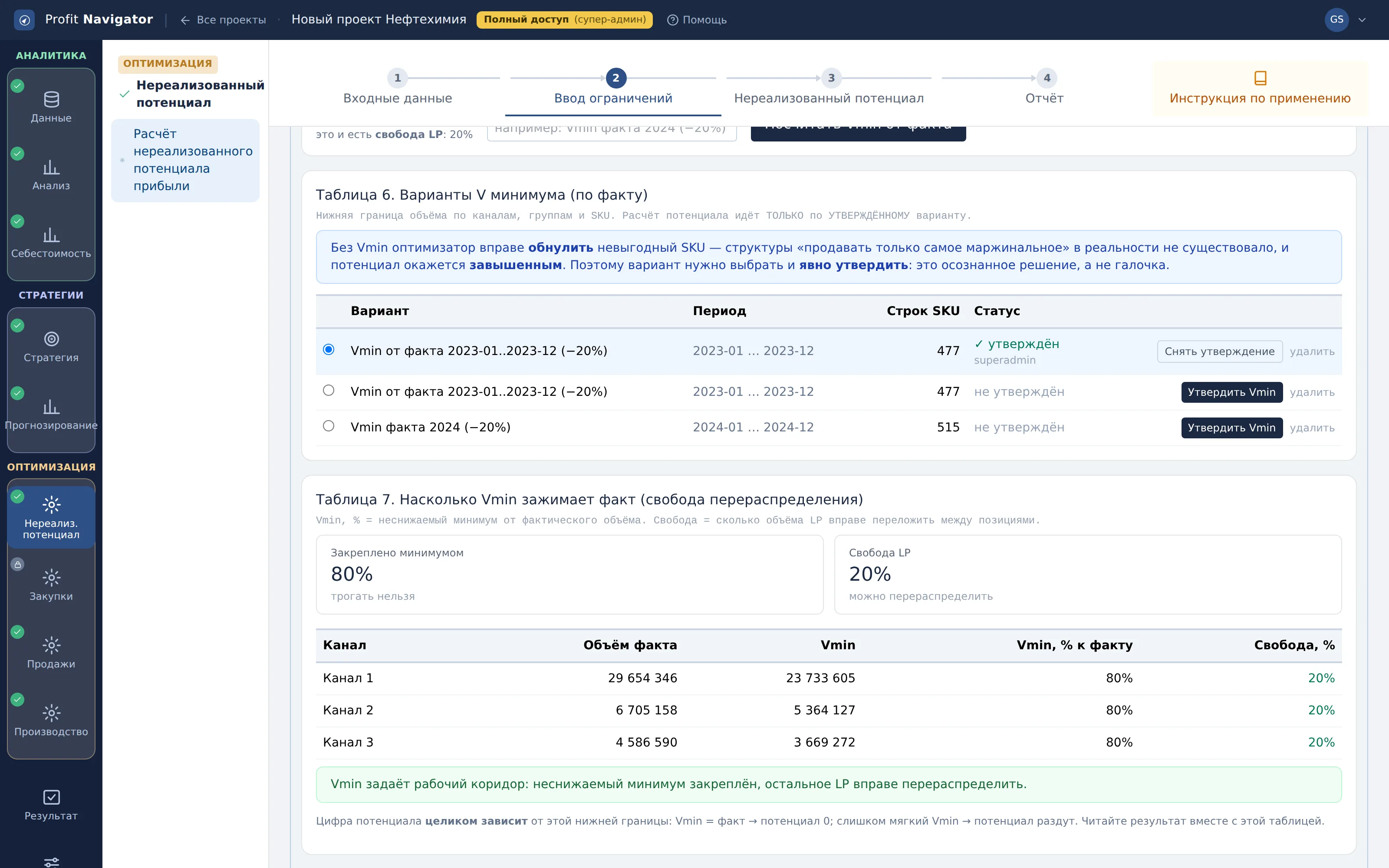
Task: Open the Результат checkbox icon
Action: pyautogui.click(x=51, y=797)
